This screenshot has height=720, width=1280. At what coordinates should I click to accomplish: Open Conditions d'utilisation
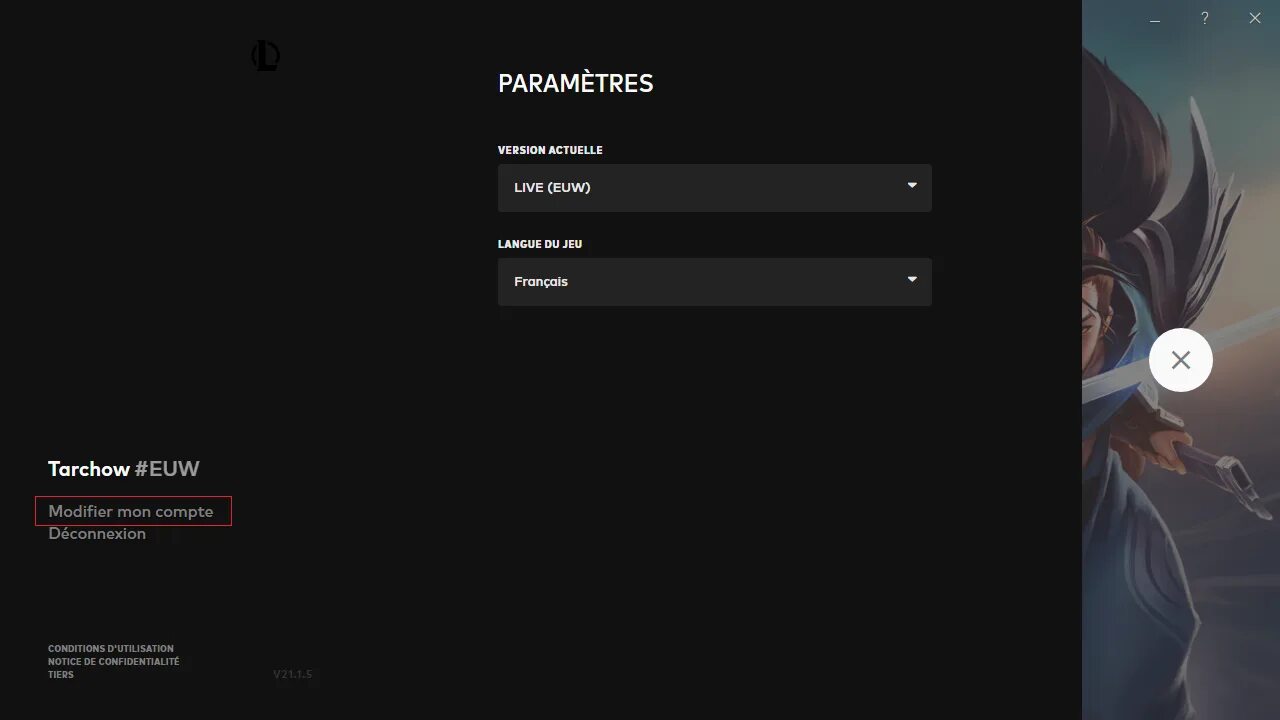tap(111, 649)
